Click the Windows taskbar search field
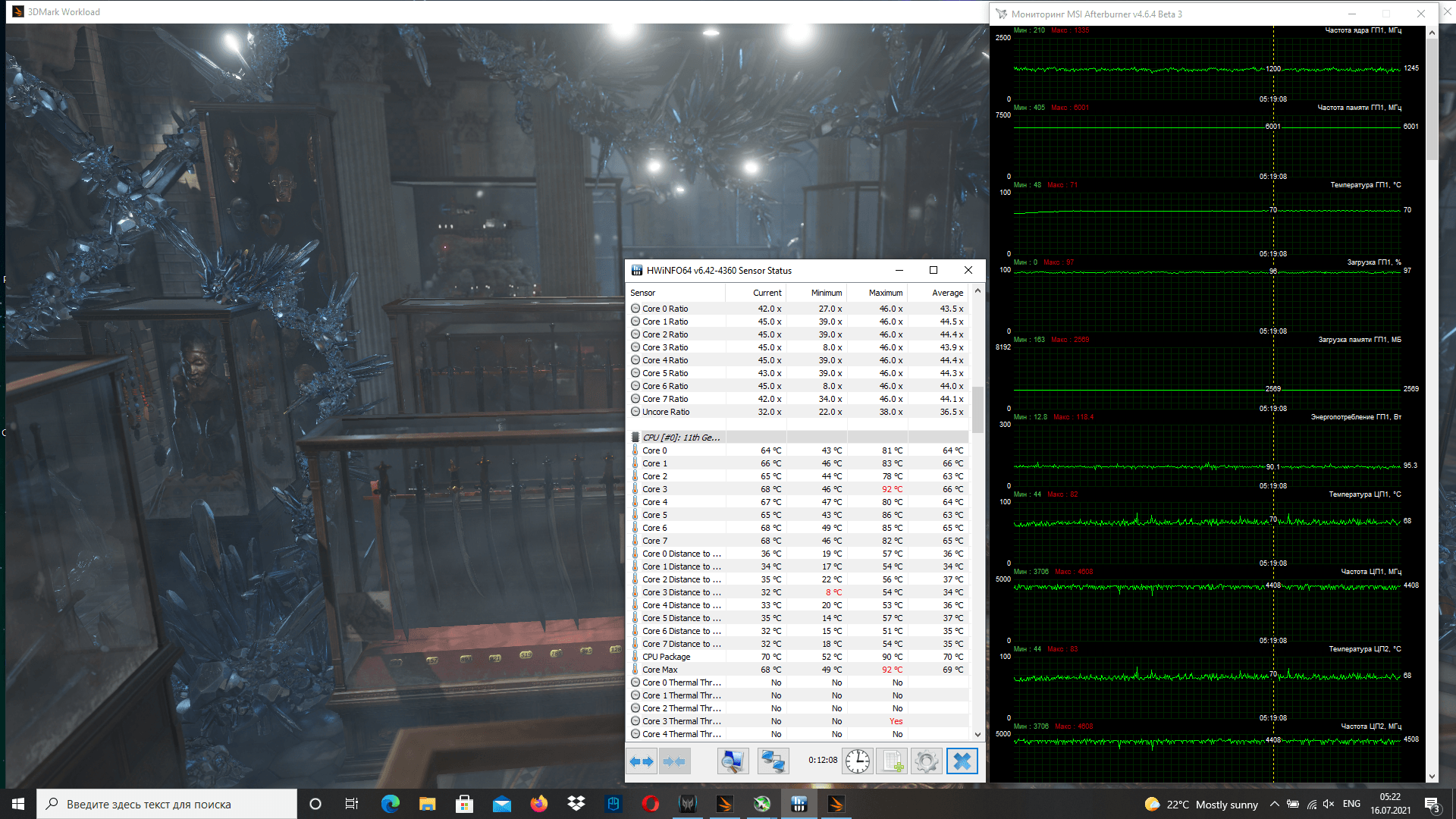1456x819 pixels. click(167, 804)
